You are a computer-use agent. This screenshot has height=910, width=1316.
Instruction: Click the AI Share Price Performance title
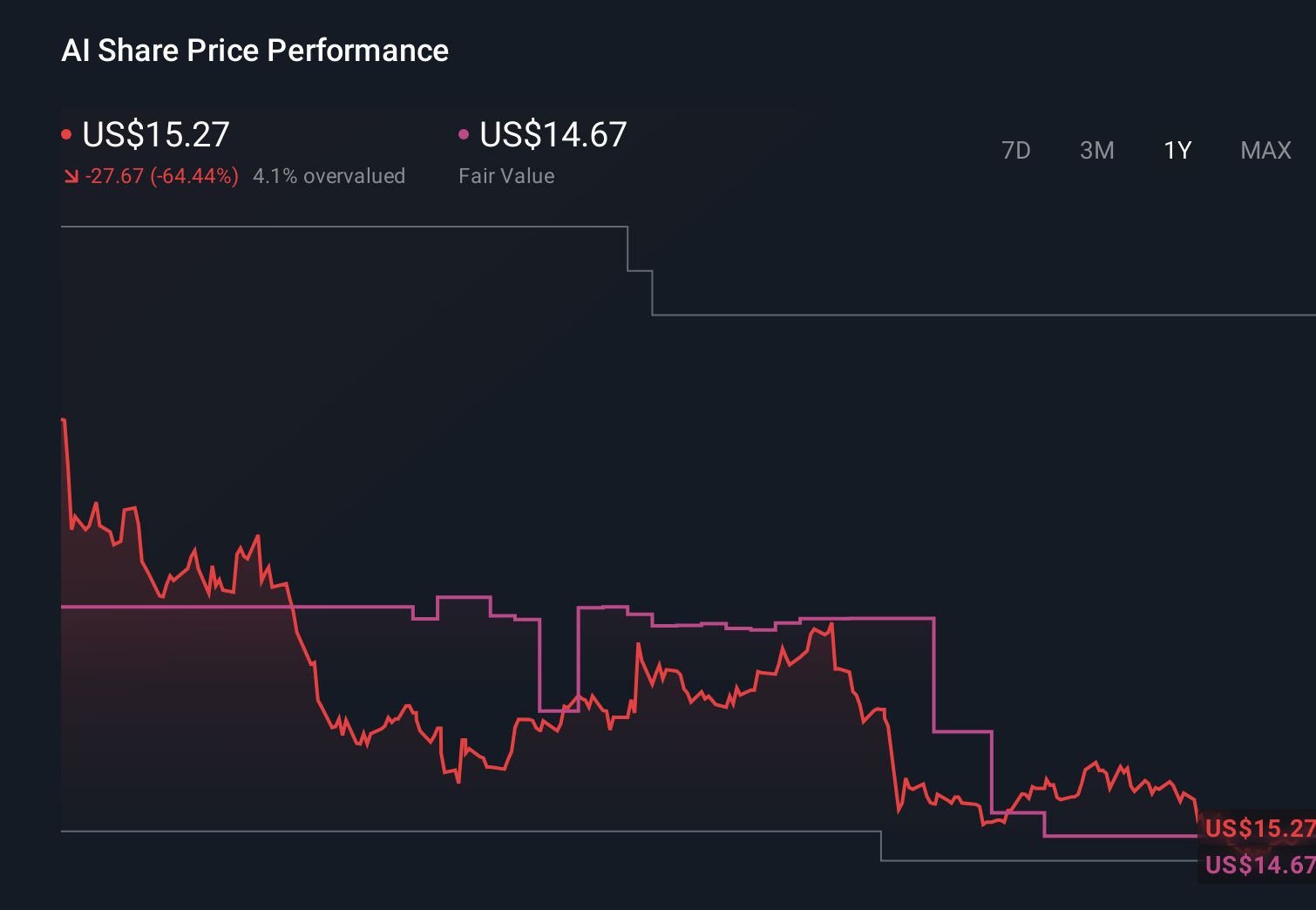click(254, 50)
